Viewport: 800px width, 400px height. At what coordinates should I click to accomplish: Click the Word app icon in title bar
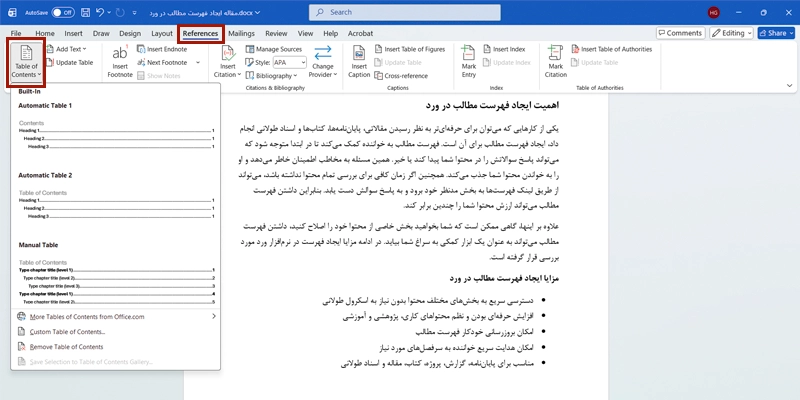(12, 12)
